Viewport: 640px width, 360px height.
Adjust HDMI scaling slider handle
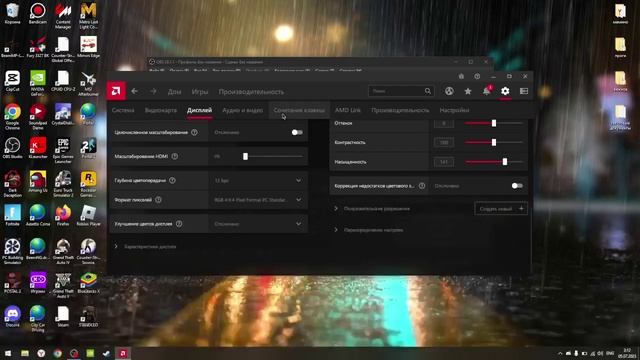tap(245, 156)
